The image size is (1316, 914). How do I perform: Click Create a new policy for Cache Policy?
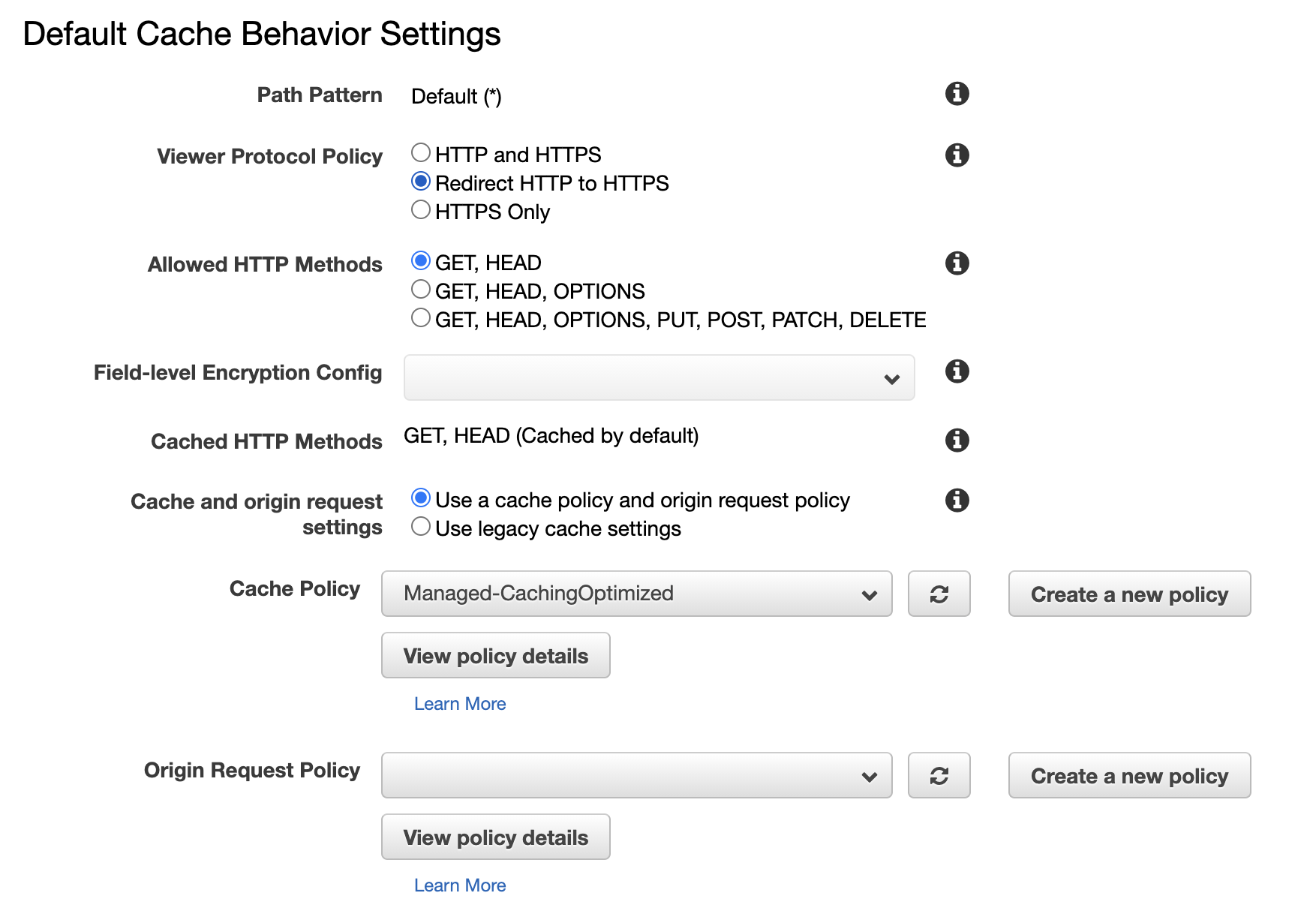(1129, 594)
